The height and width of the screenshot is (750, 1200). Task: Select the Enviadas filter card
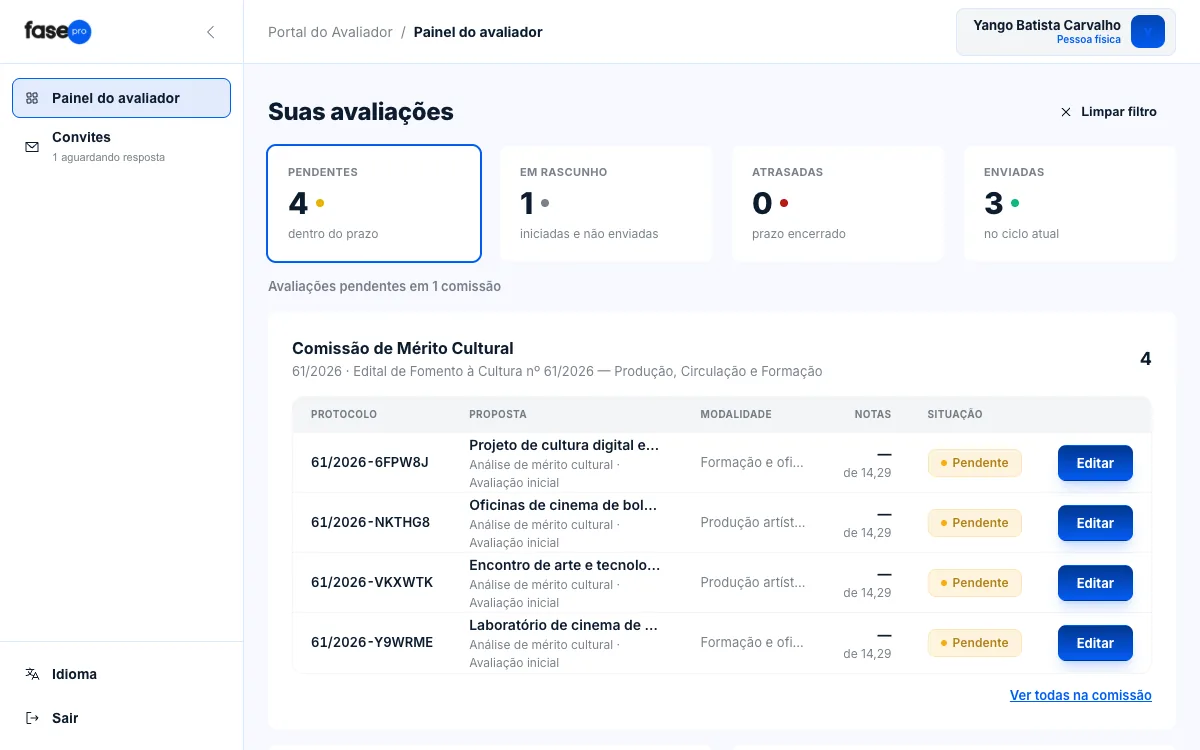[x=1070, y=203]
